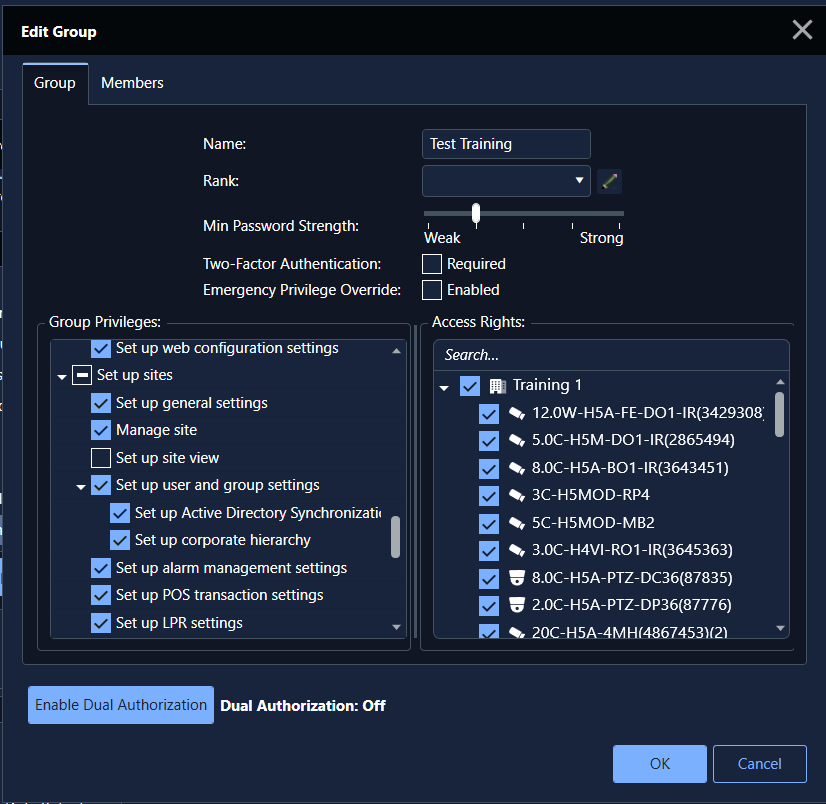Collapse Set up user and group settings node
The height and width of the screenshot is (804, 826).
81,487
